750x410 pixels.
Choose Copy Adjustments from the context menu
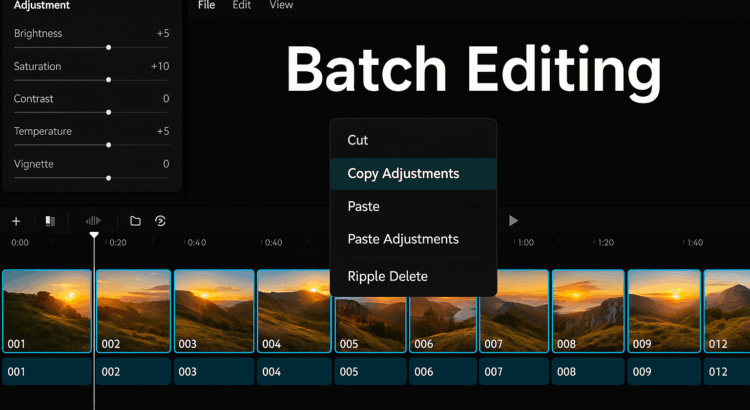[403, 173]
